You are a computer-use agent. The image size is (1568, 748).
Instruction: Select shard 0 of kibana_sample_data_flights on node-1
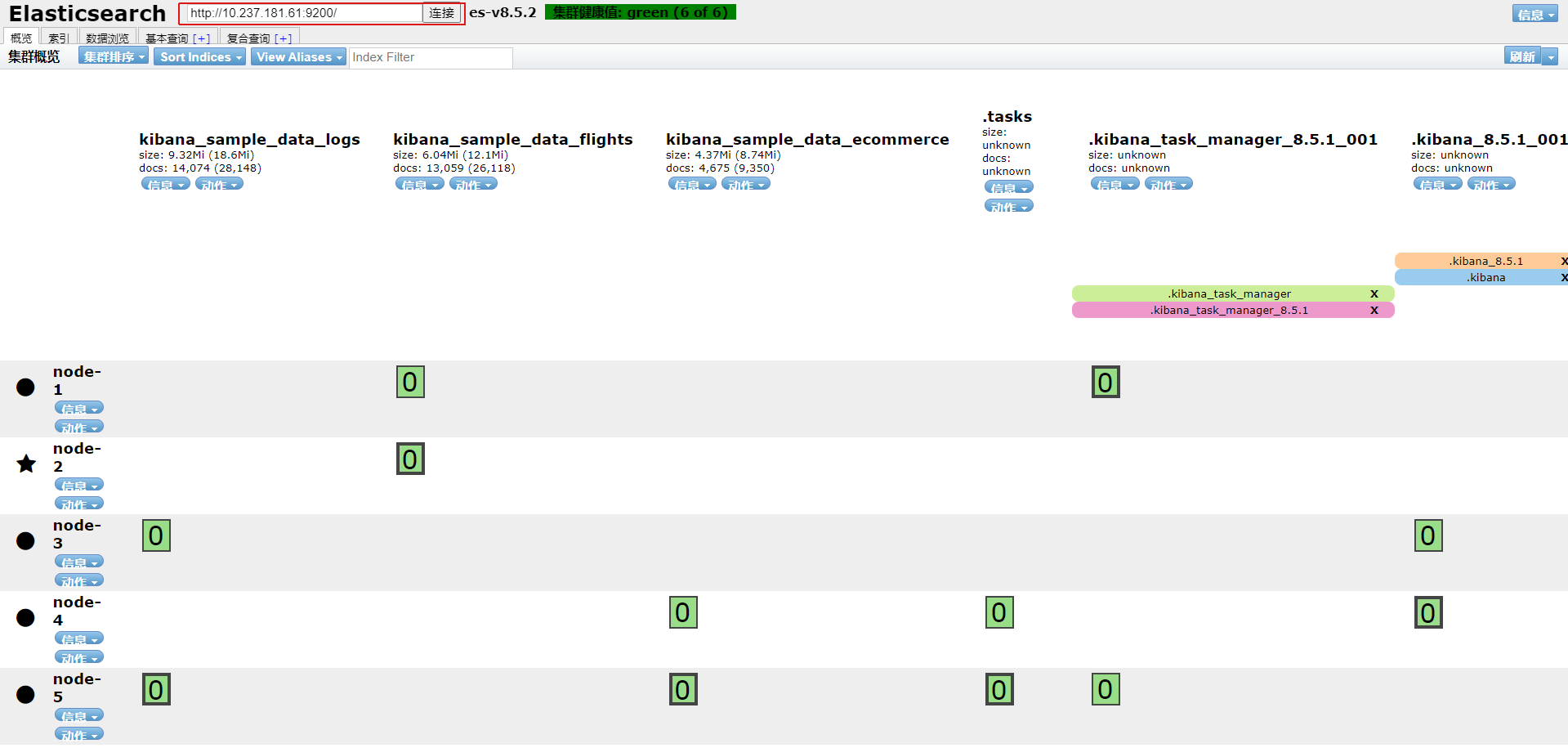tap(410, 382)
